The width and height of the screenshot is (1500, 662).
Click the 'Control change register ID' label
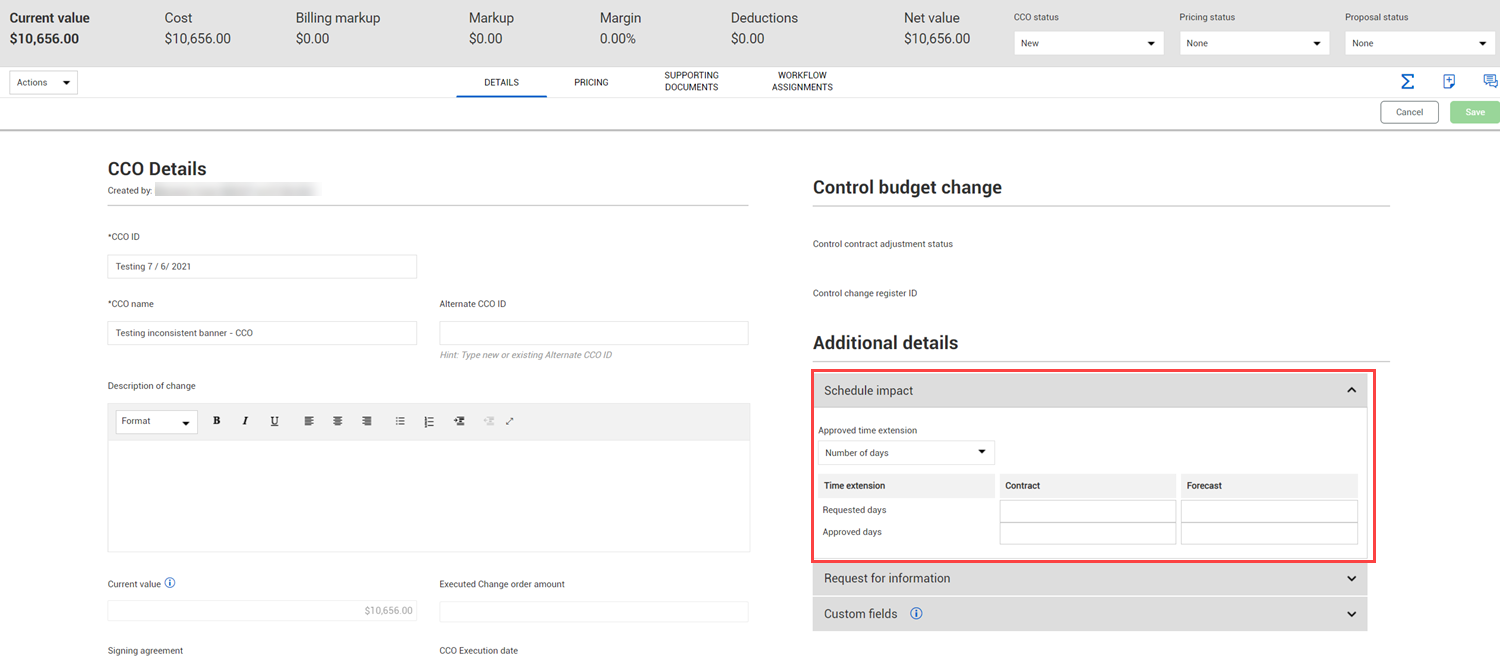(865, 293)
